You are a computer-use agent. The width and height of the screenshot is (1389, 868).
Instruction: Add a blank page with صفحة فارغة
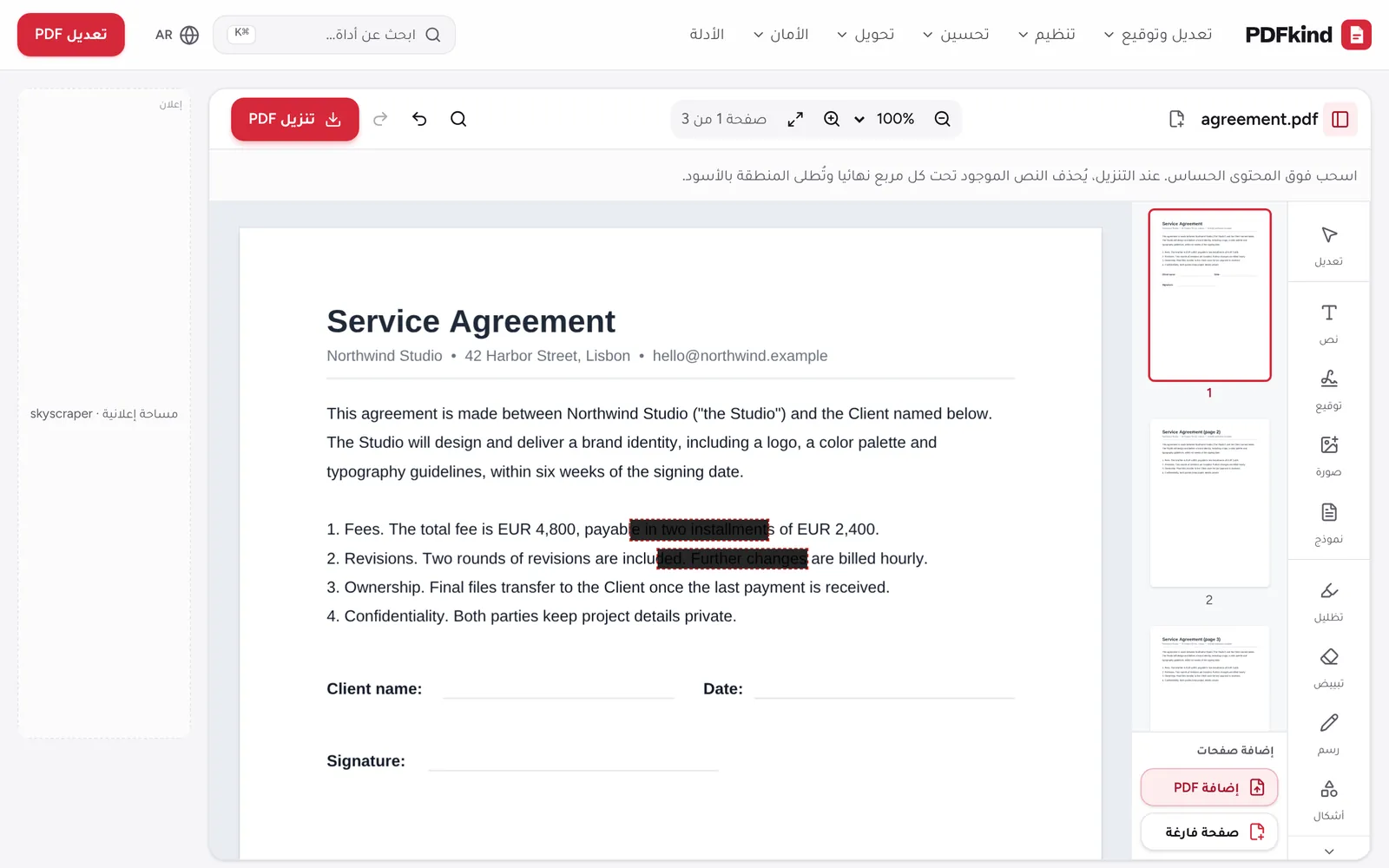(x=1208, y=832)
